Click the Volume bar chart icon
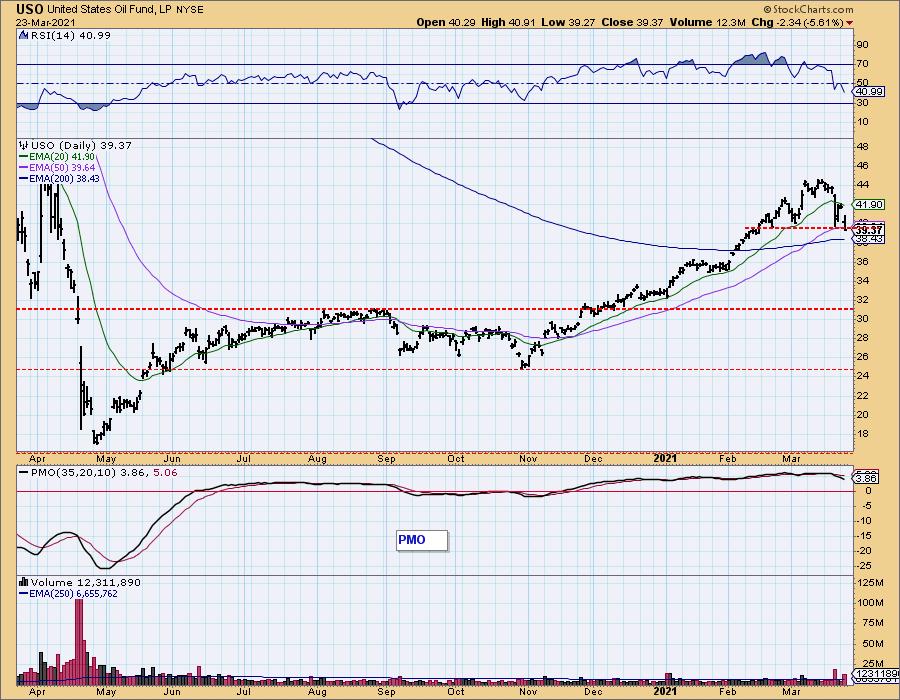900x700 pixels. coord(24,582)
